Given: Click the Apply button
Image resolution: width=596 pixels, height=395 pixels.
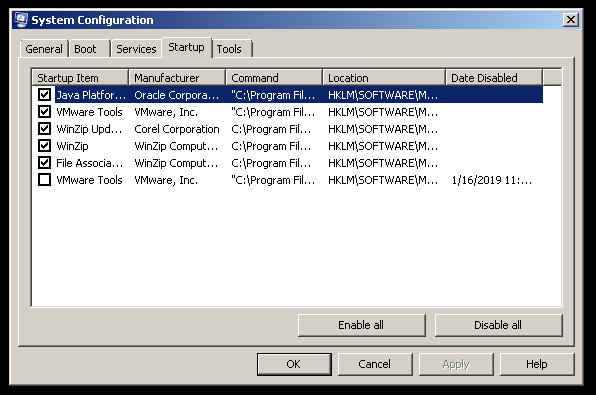Looking at the screenshot, I should click(456, 364).
